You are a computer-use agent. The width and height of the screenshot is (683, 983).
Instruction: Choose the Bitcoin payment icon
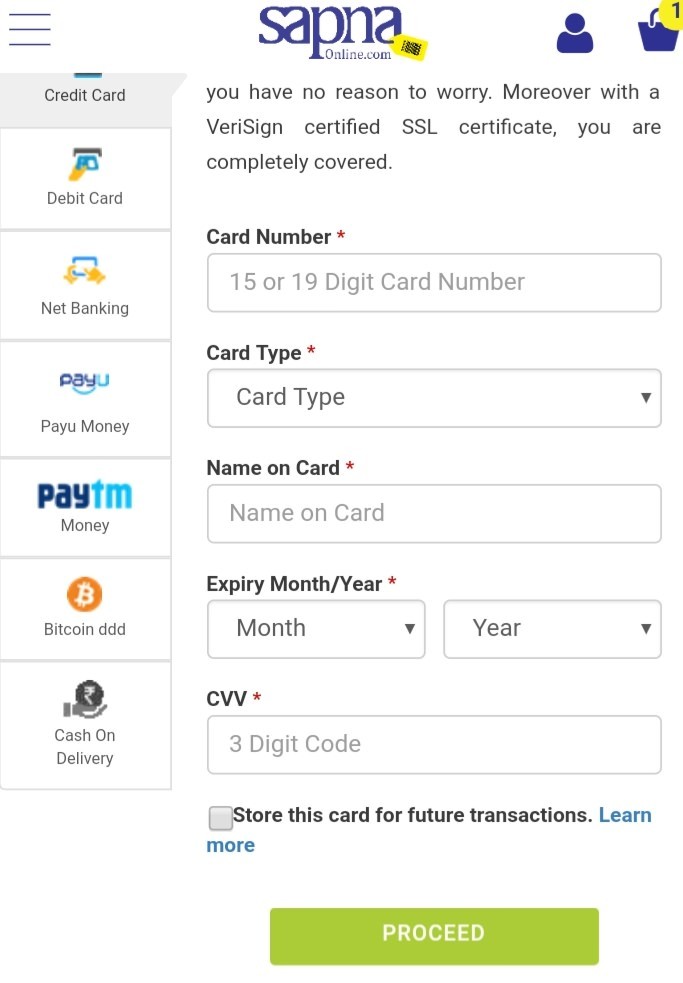click(x=85, y=595)
